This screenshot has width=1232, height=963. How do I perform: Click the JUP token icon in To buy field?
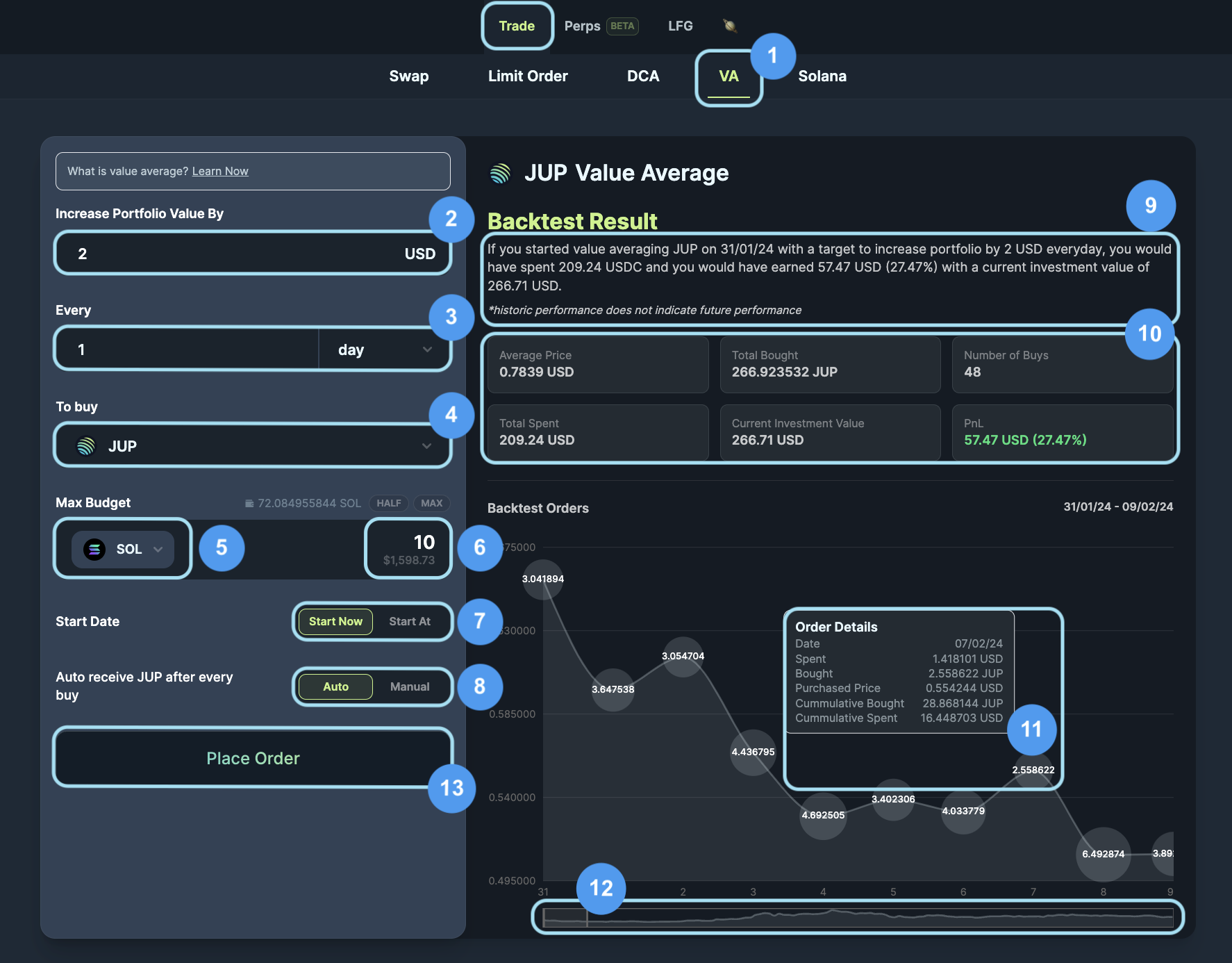click(x=86, y=446)
